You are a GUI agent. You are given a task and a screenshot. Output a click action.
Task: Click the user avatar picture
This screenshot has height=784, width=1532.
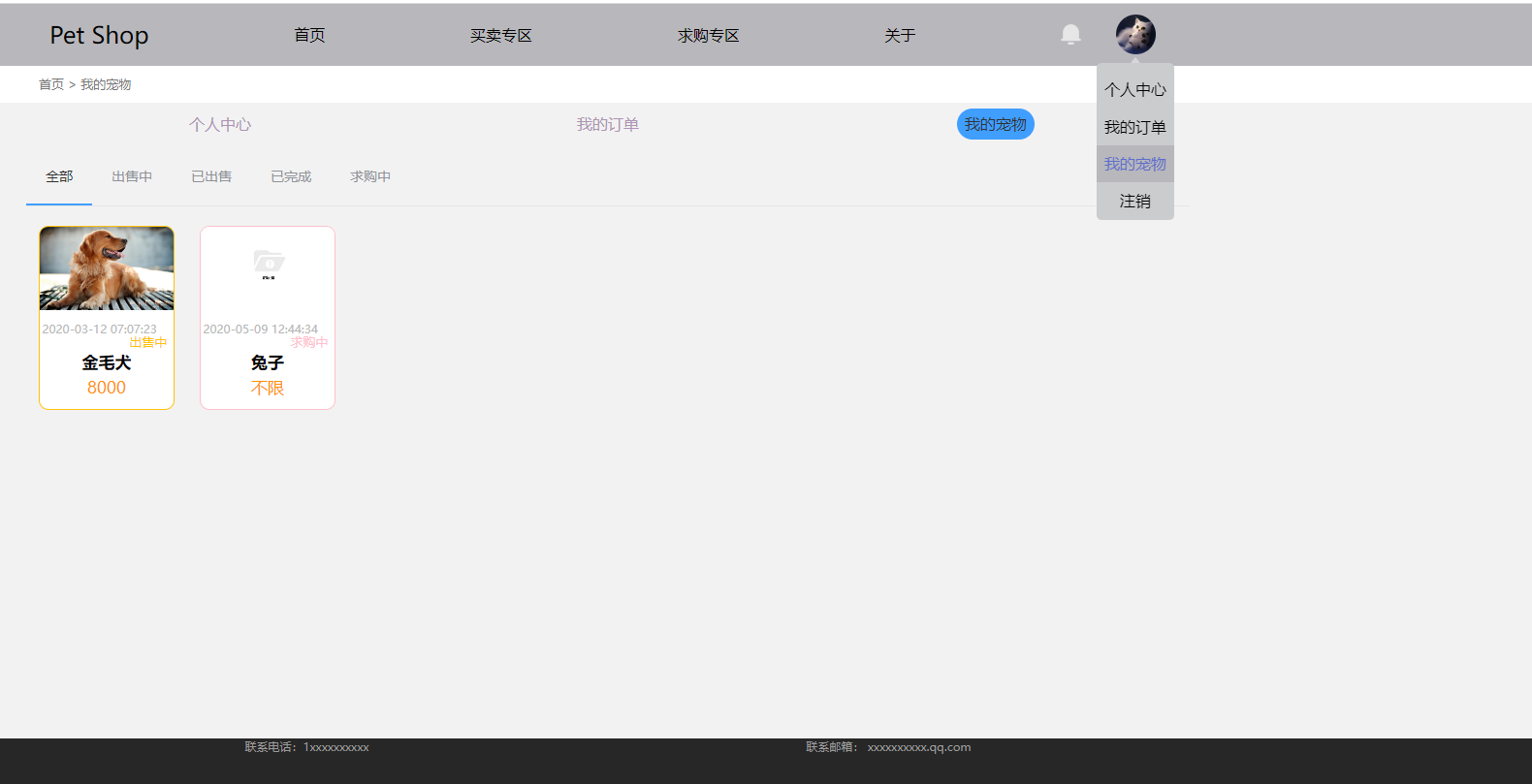[x=1134, y=35]
